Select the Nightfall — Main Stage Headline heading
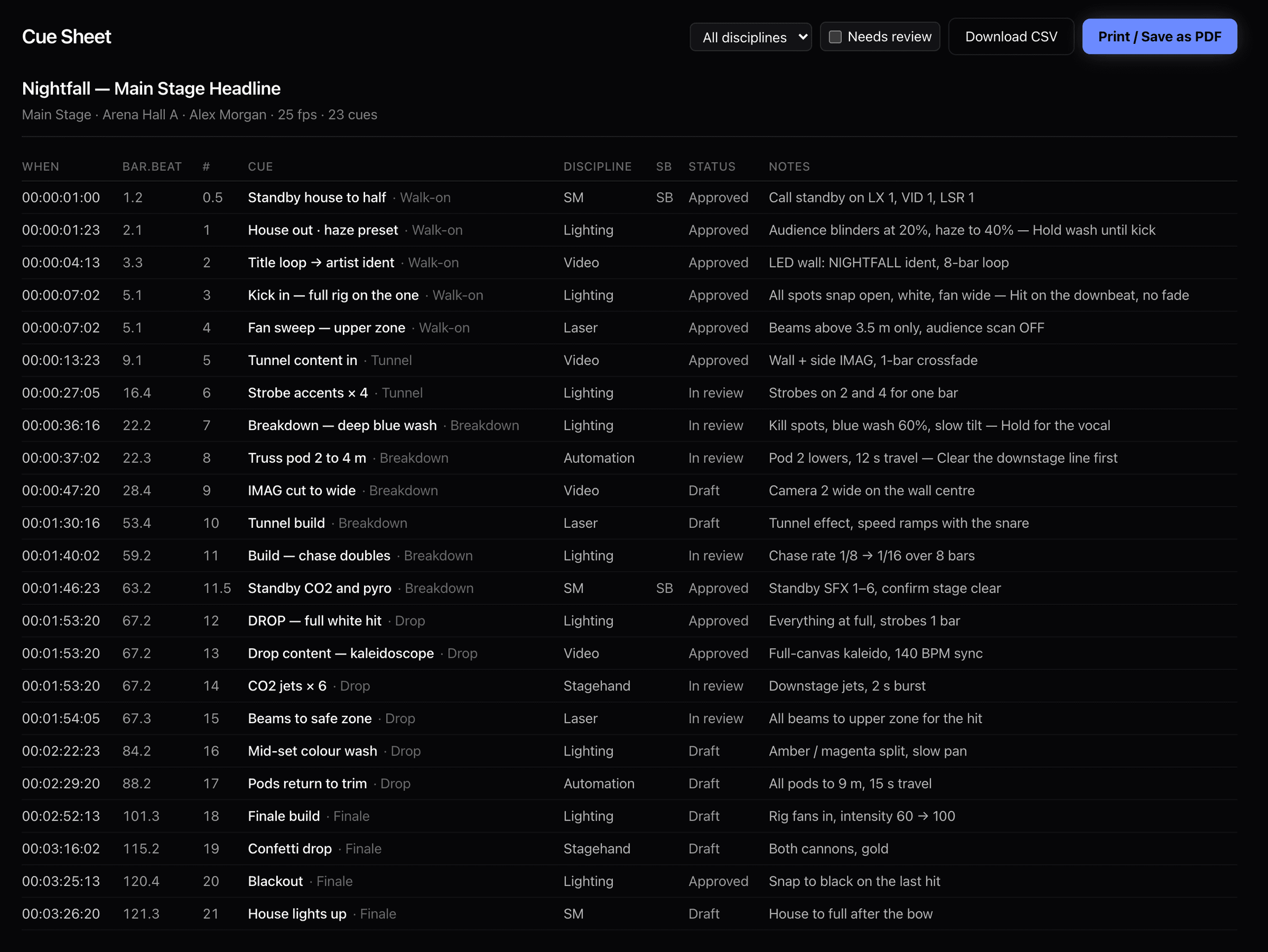This screenshot has height=952, width=1268. pyautogui.click(x=151, y=88)
